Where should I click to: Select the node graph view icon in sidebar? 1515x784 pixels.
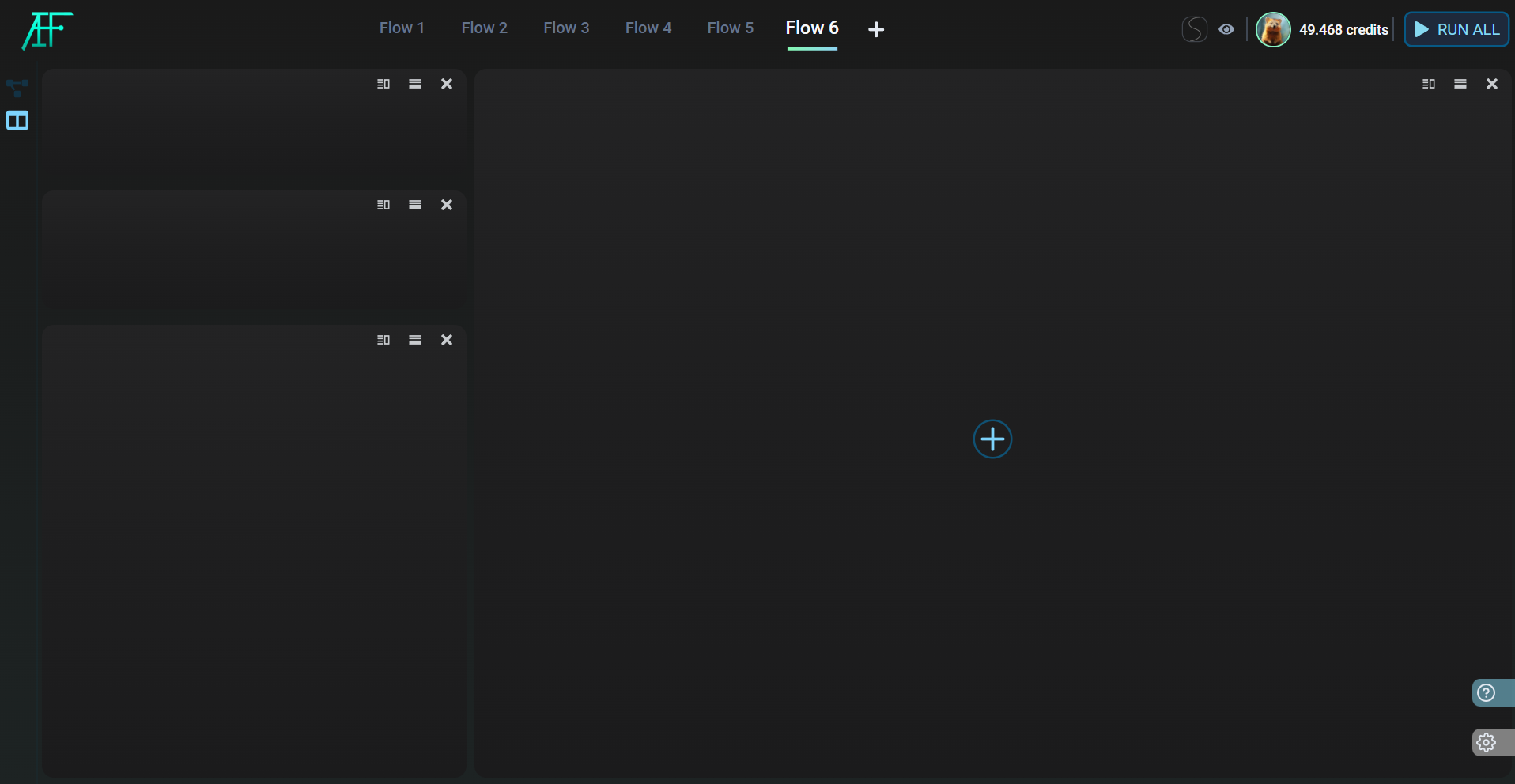click(17, 88)
